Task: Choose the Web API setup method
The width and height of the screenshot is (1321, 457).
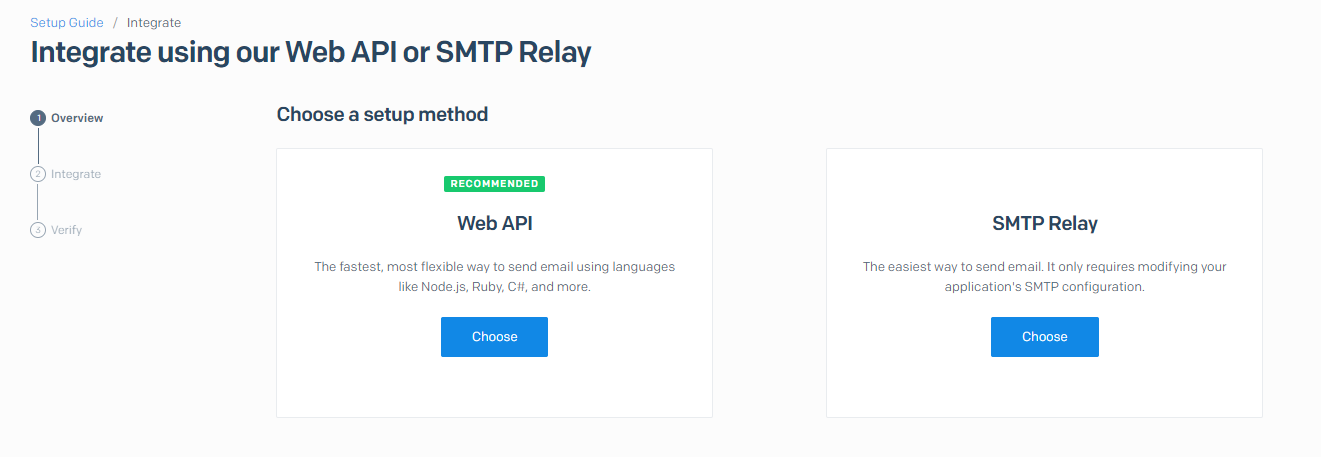Action: pyautogui.click(x=494, y=337)
